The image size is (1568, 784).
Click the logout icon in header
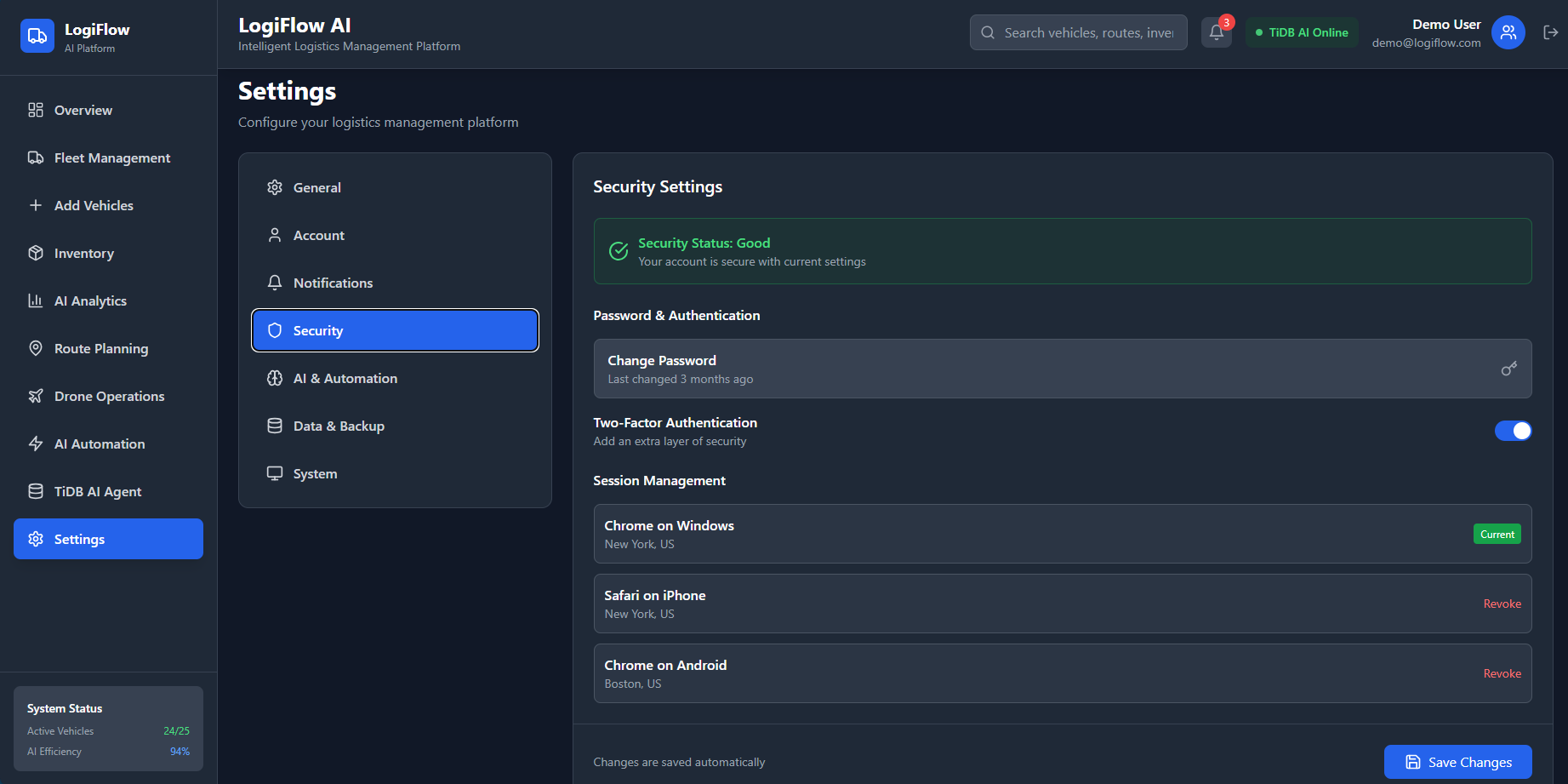(x=1550, y=32)
